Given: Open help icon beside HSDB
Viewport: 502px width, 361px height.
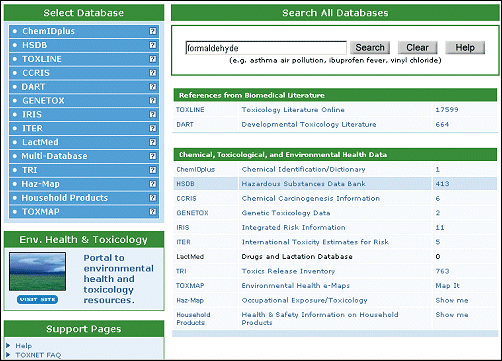Looking at the screenshot, I should pos(153,45).
